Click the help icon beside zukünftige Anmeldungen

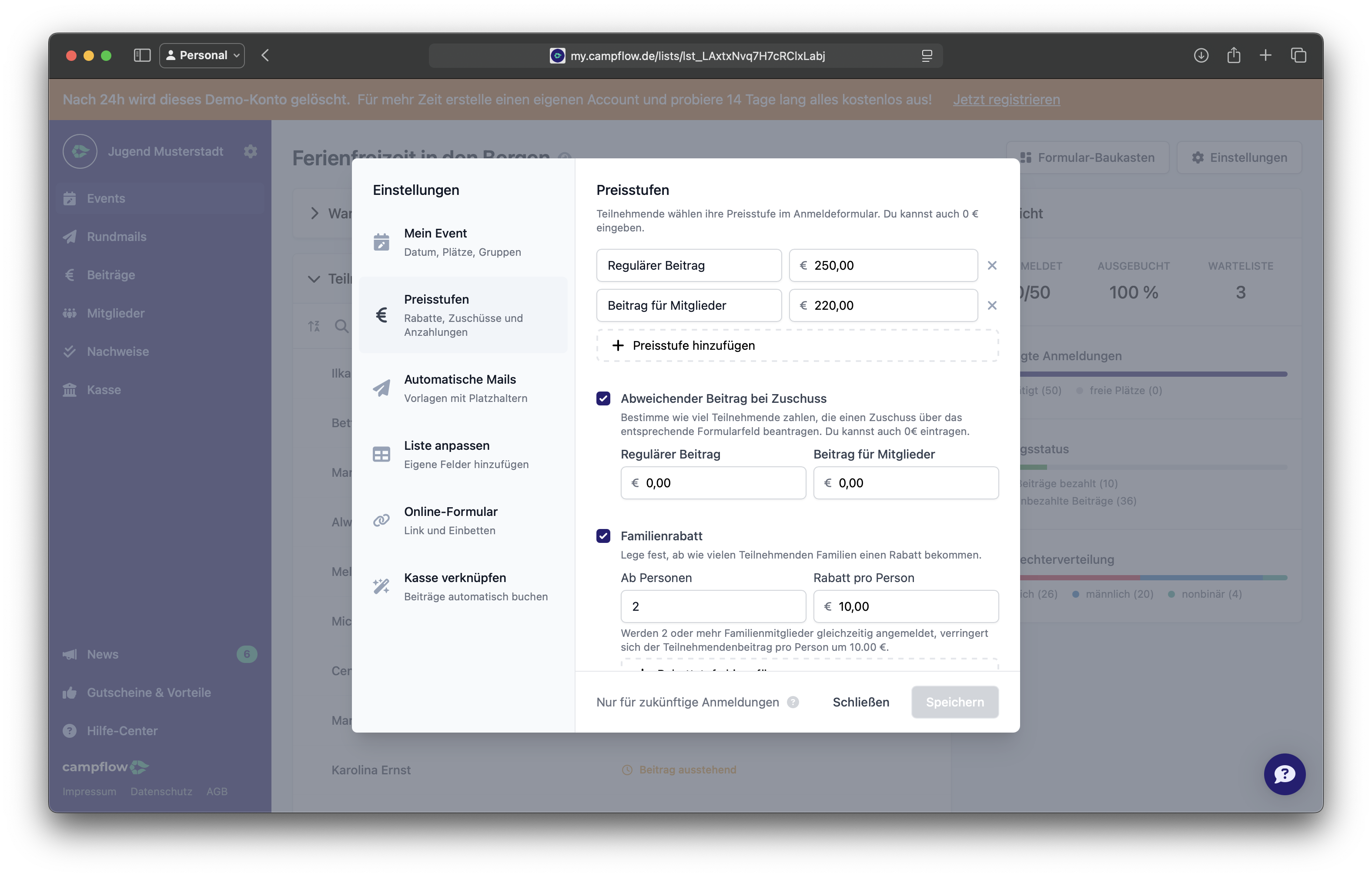tap(793, 702)
